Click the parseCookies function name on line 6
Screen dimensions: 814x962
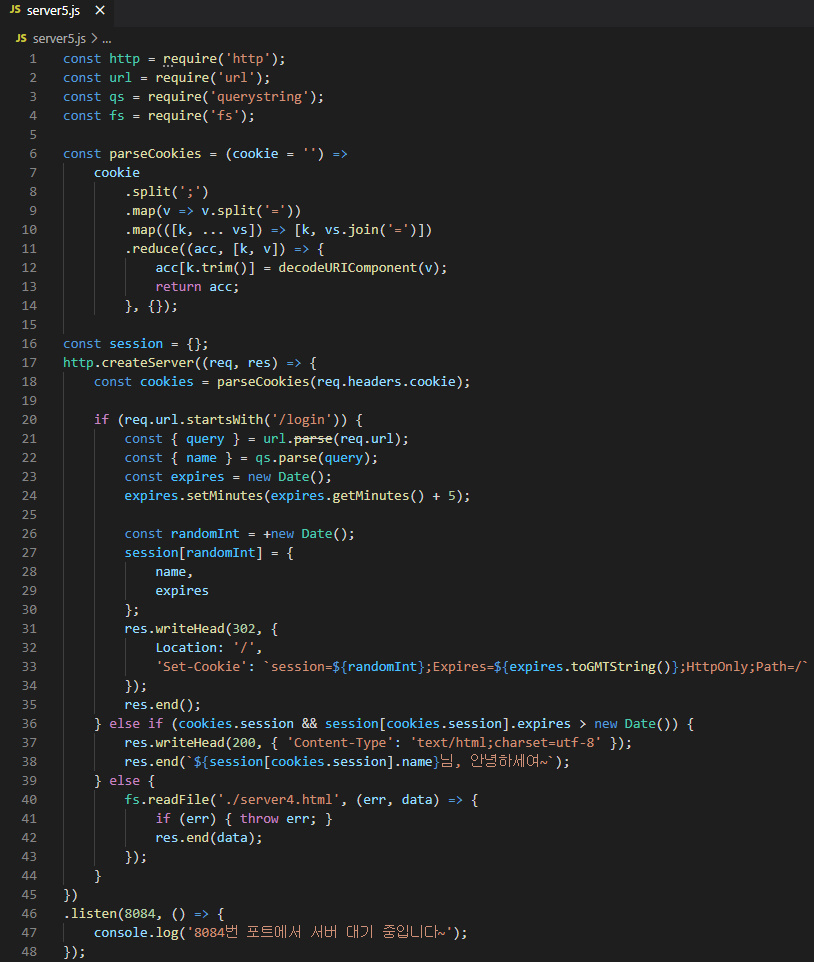click(x=155, y=154)
